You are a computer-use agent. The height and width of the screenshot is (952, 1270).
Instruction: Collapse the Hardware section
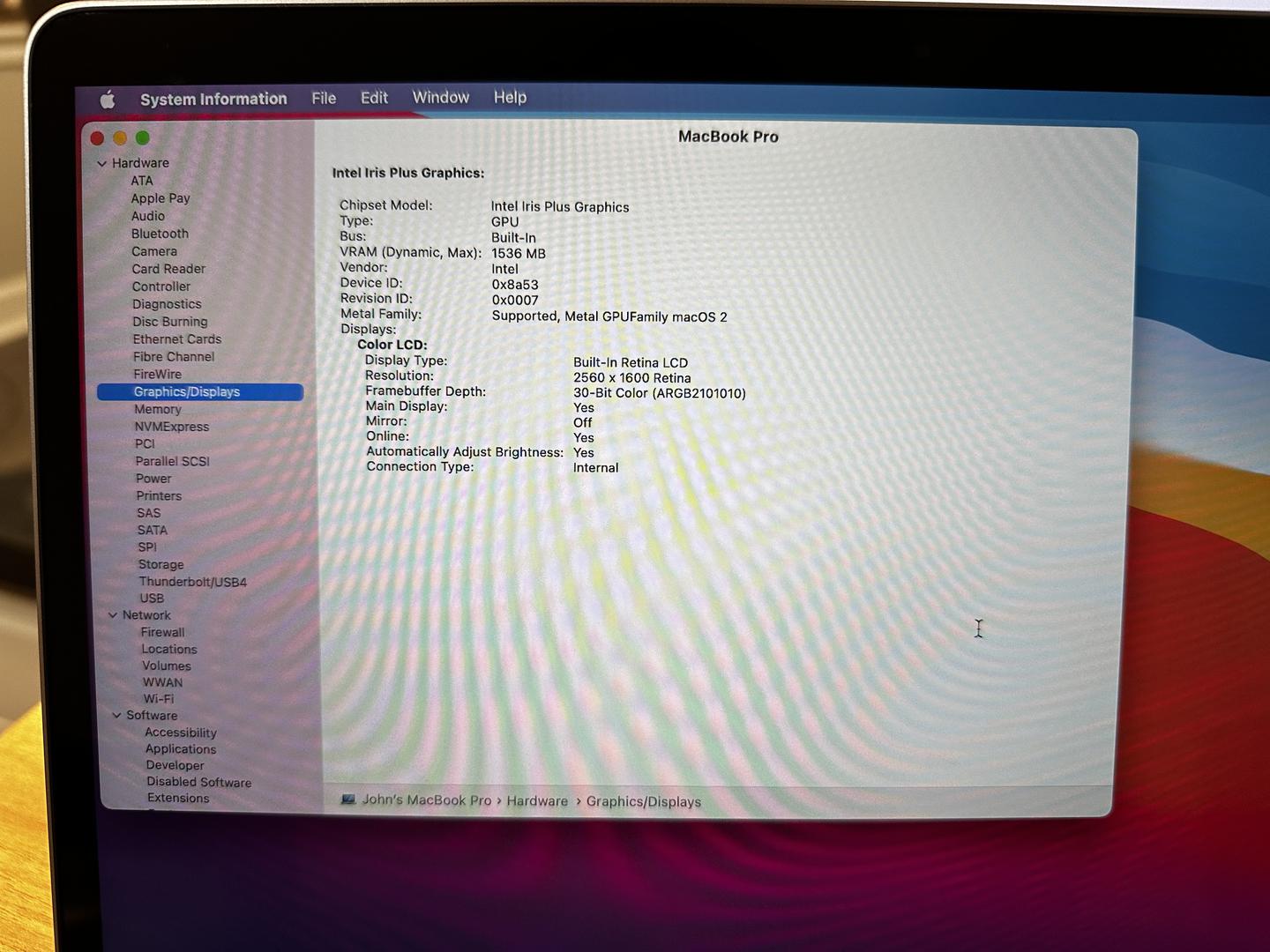(x=102, y=163)
